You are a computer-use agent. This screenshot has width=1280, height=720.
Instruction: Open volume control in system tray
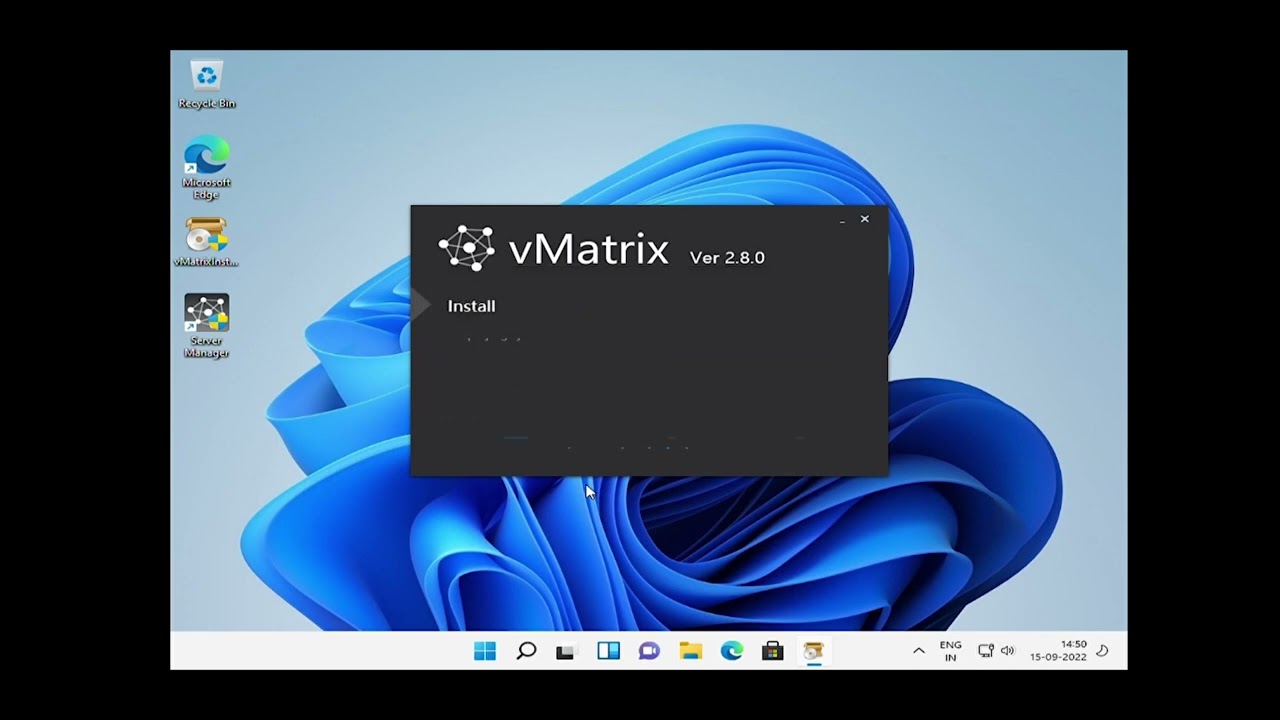coord(1007,651)
